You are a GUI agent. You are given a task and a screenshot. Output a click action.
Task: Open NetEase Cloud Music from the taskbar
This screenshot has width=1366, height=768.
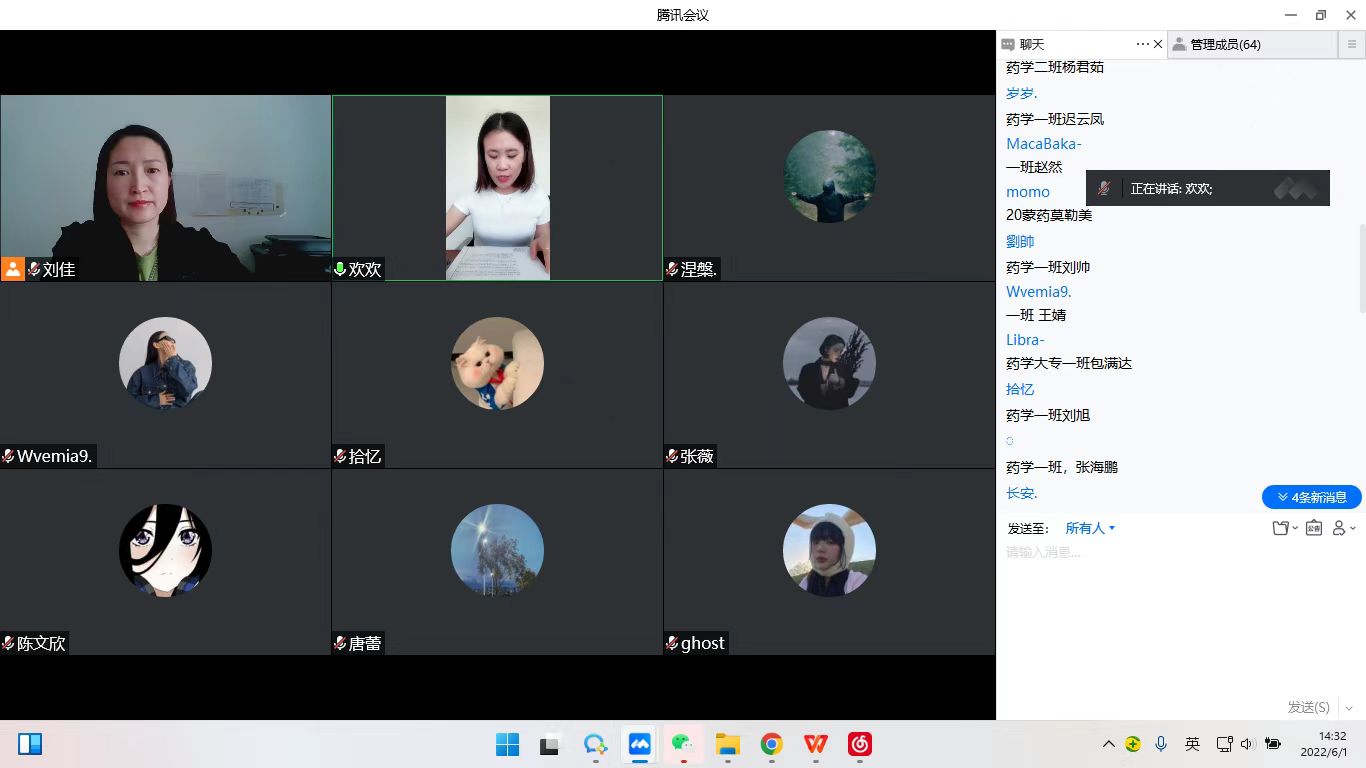[x=859, y=744]
